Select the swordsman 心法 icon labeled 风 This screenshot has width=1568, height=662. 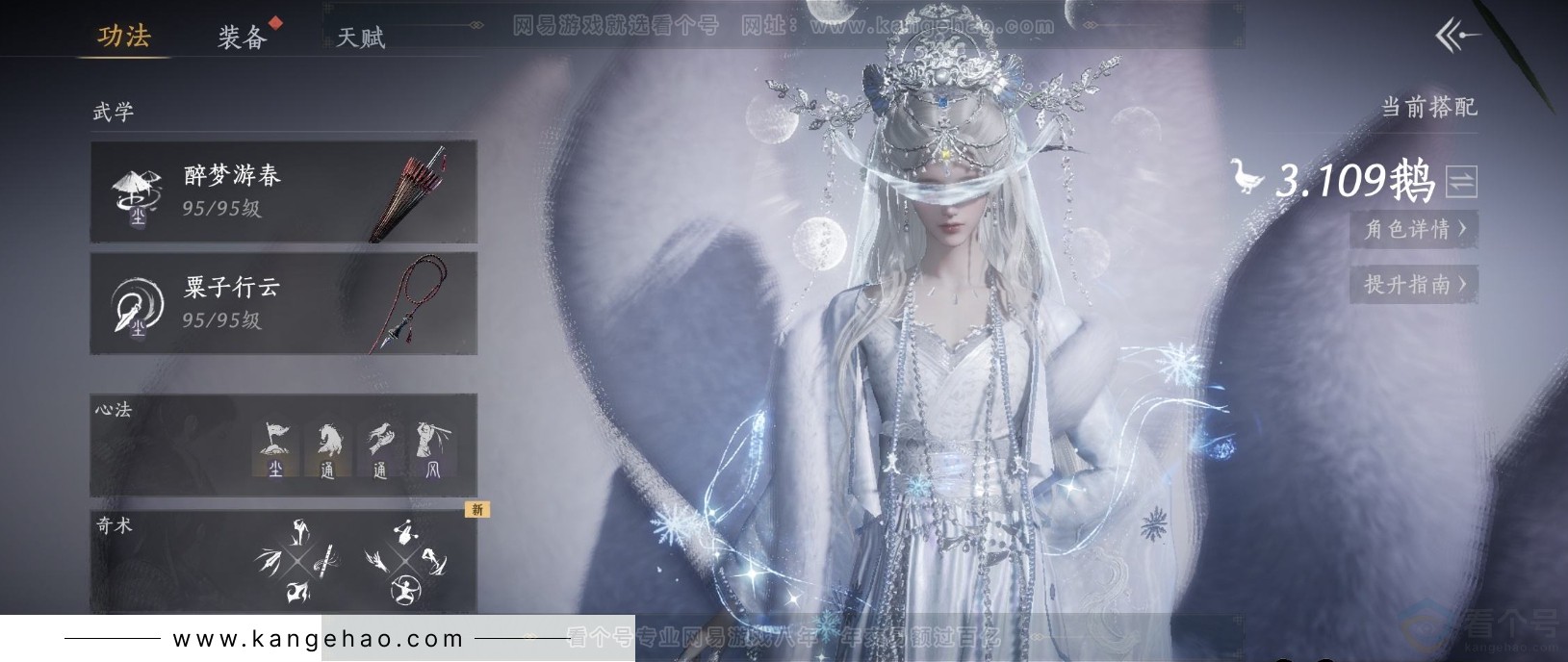(x=432, y=450)
